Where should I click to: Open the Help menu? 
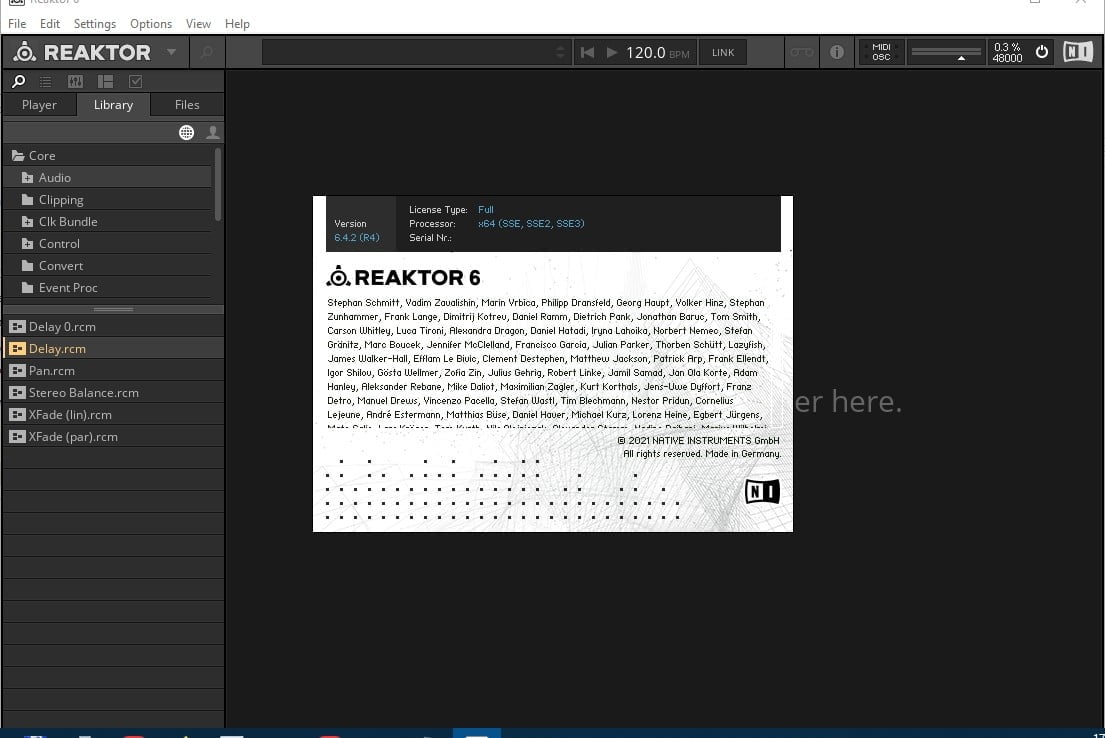[x=237, y=24]
